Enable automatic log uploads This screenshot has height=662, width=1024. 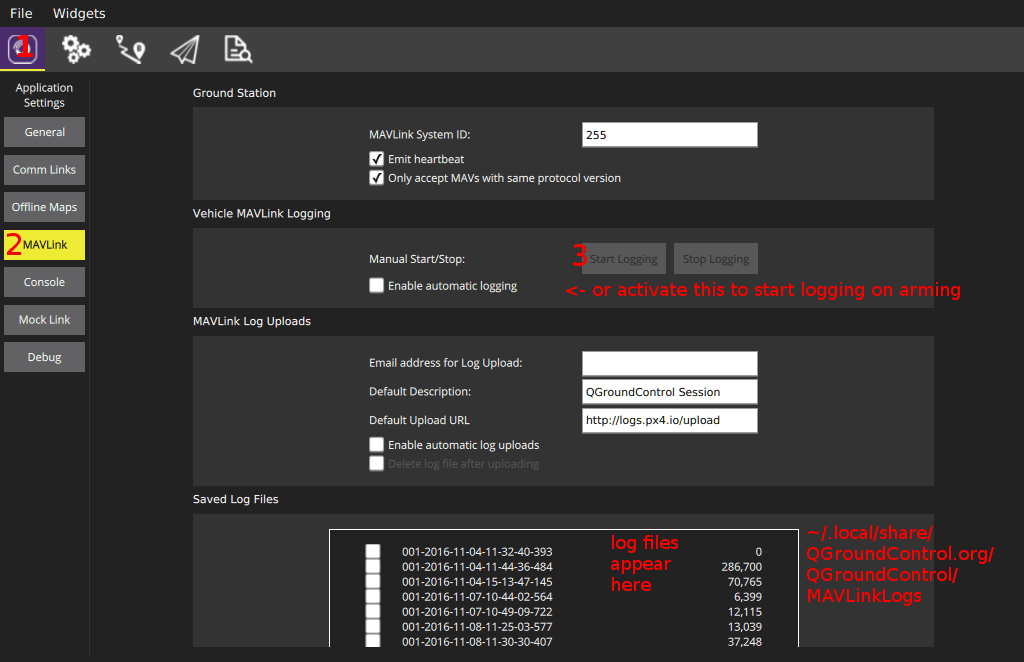[x=376, y=444]
